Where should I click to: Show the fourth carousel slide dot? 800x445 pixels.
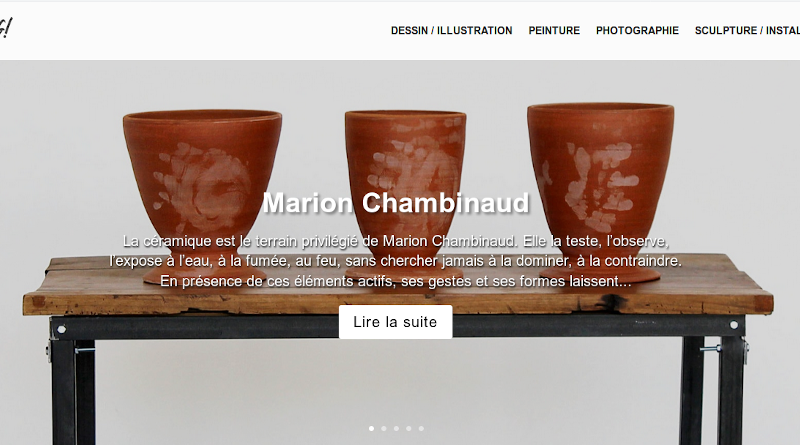409,429
